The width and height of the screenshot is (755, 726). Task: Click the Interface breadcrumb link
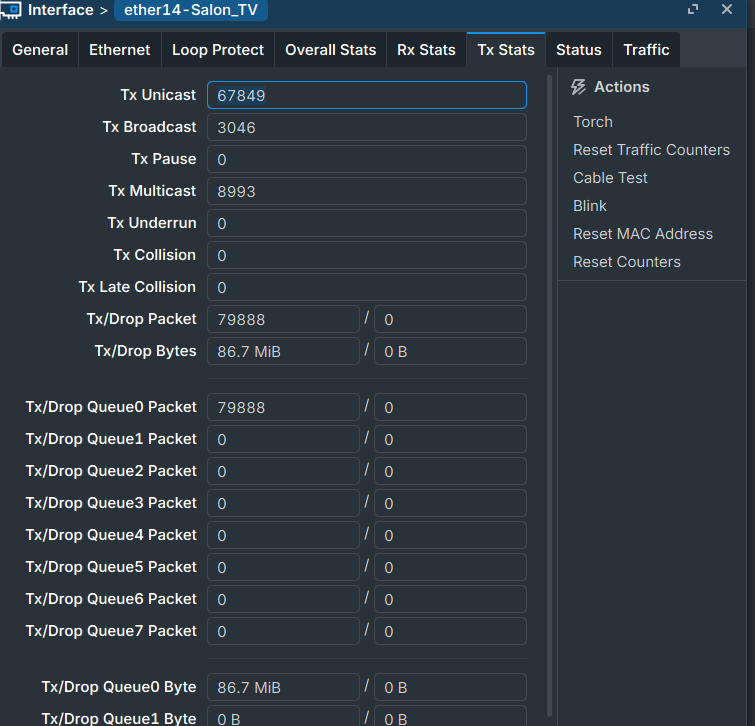pyautogui.click(x=61, y=10)
